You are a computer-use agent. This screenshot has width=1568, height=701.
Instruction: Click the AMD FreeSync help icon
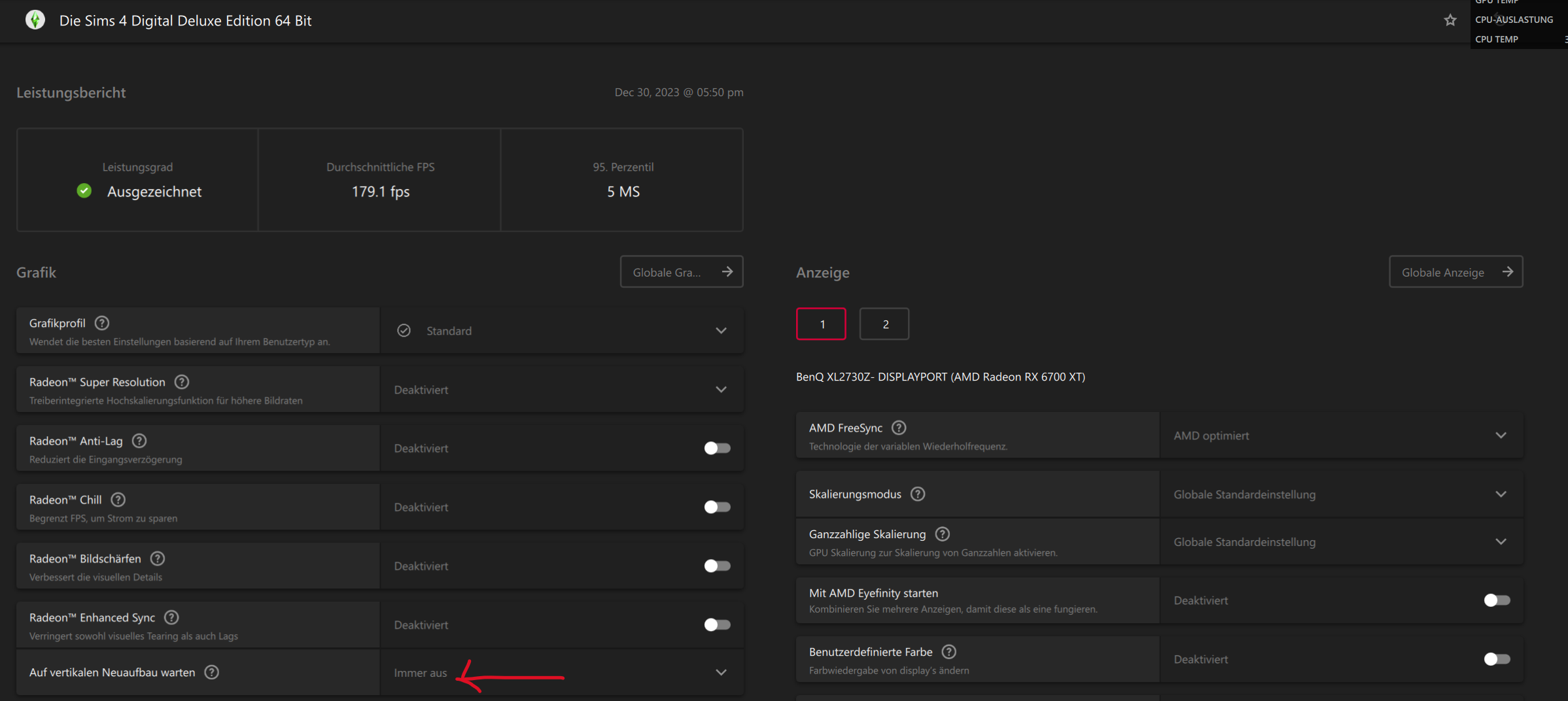[x=899, y=428]
